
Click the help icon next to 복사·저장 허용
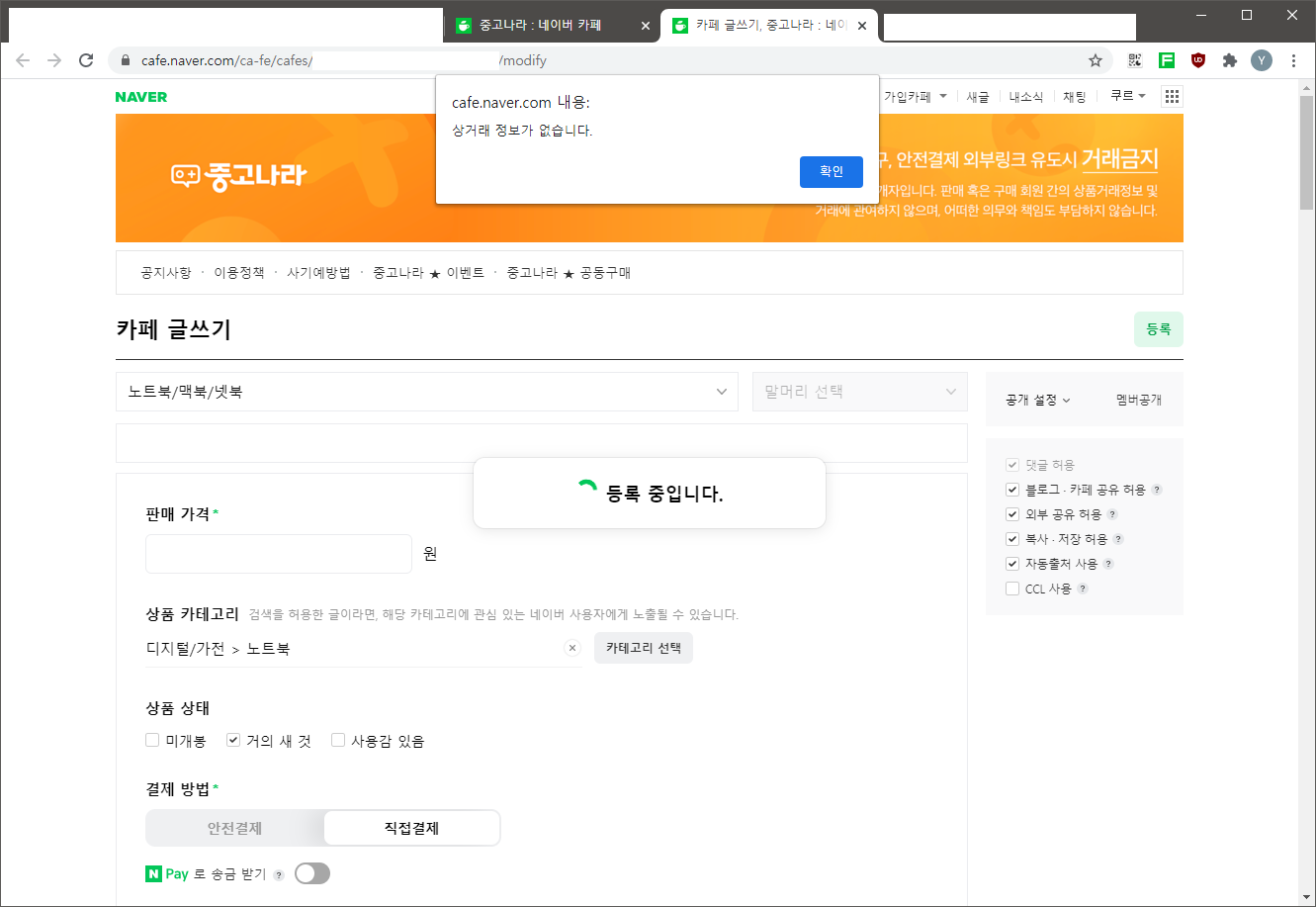click(x=1118, y=539)
